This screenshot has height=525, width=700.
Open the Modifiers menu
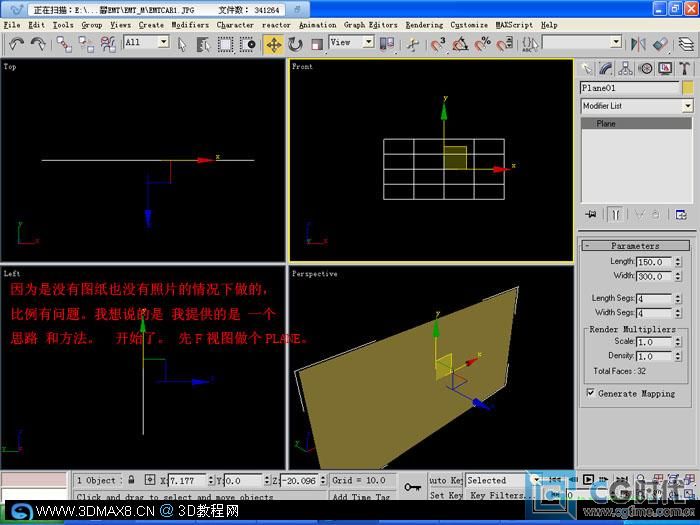point(190,25)
